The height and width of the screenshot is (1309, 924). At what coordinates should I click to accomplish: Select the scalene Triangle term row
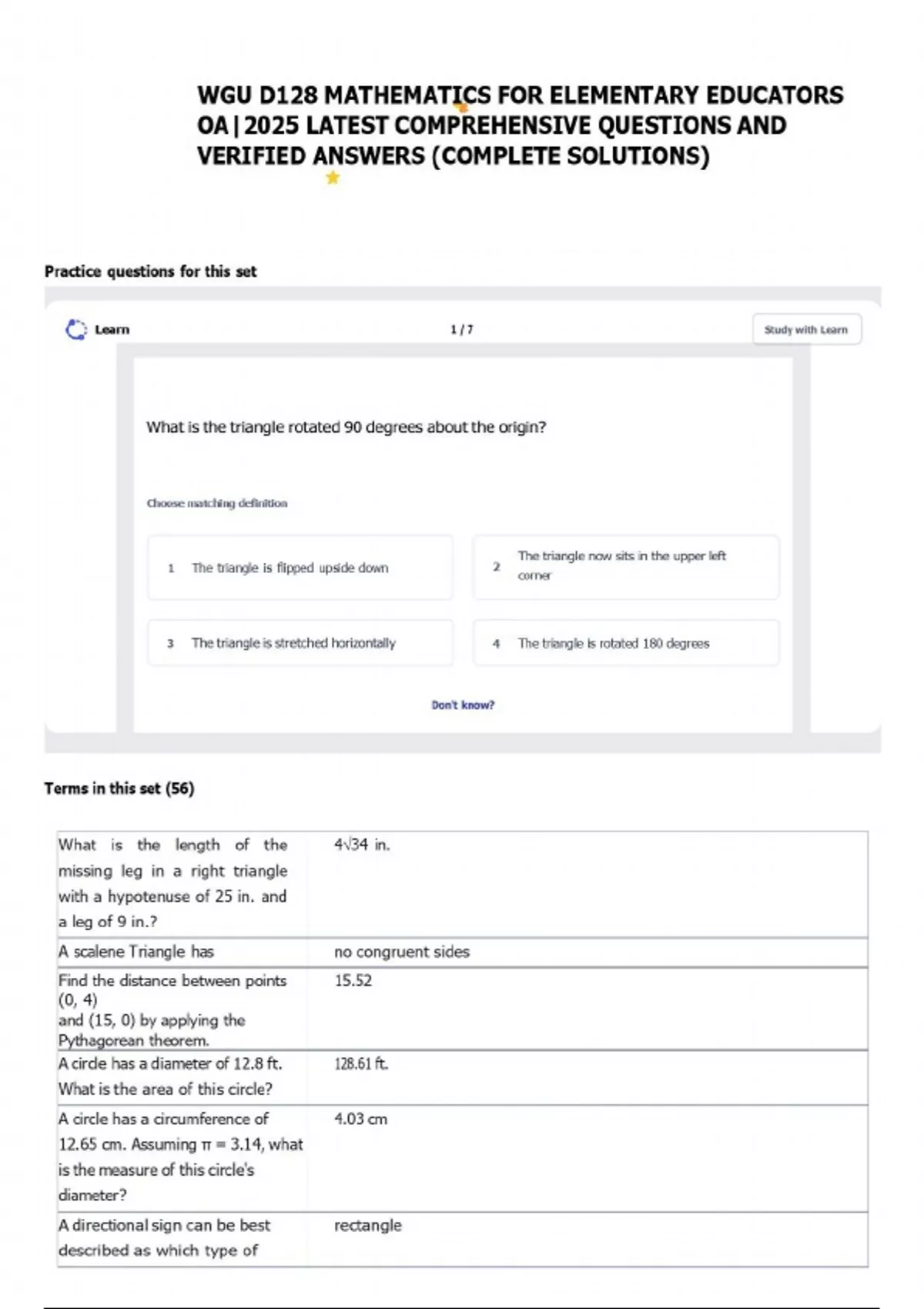coord(462,952)
